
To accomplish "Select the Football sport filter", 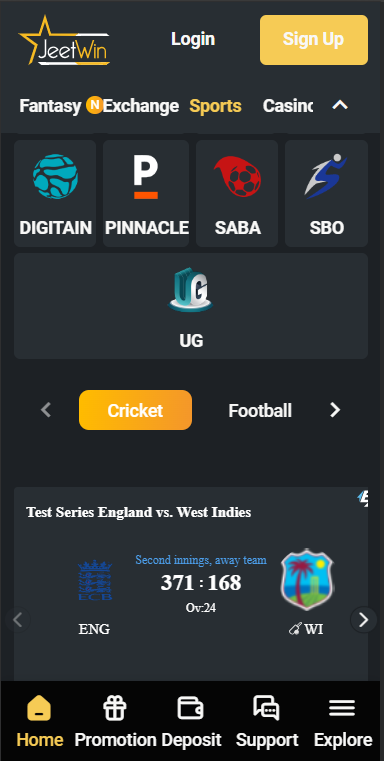I will coord(260,411).
